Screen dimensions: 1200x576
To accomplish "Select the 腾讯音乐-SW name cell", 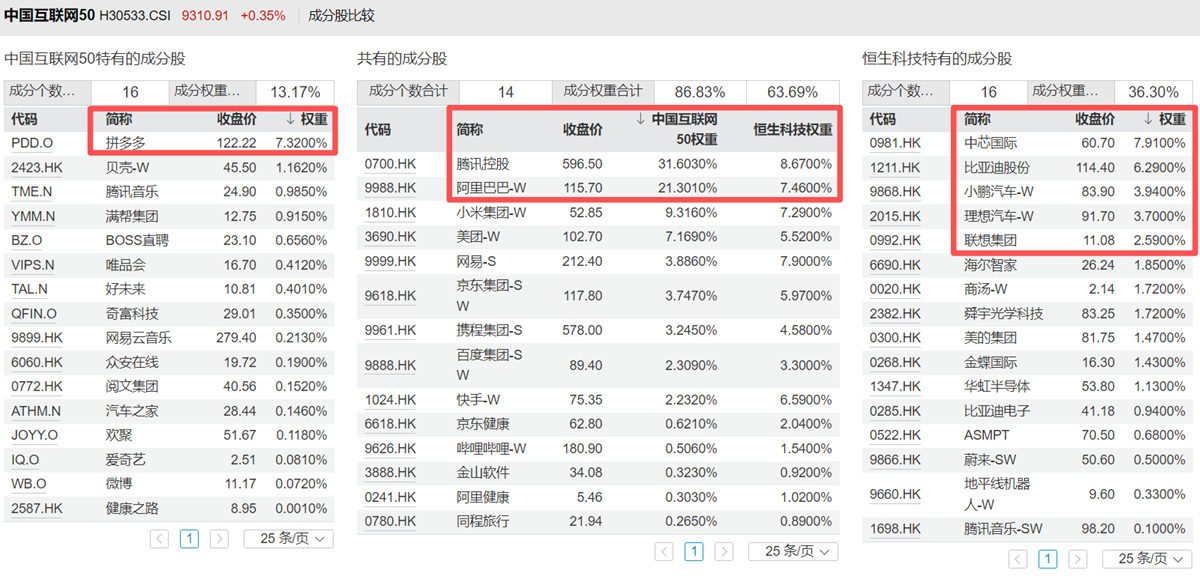I will 1003,528.
